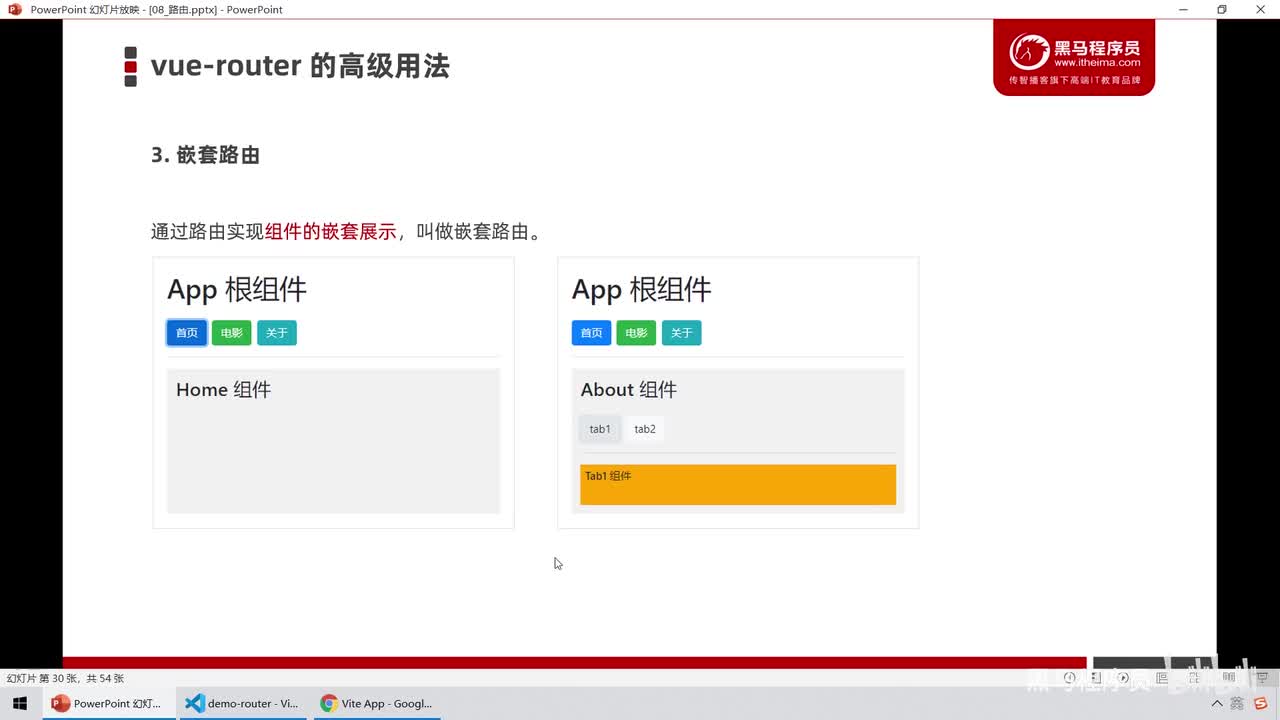Click 关于 button in right App panel

click(x=681, y=333)
